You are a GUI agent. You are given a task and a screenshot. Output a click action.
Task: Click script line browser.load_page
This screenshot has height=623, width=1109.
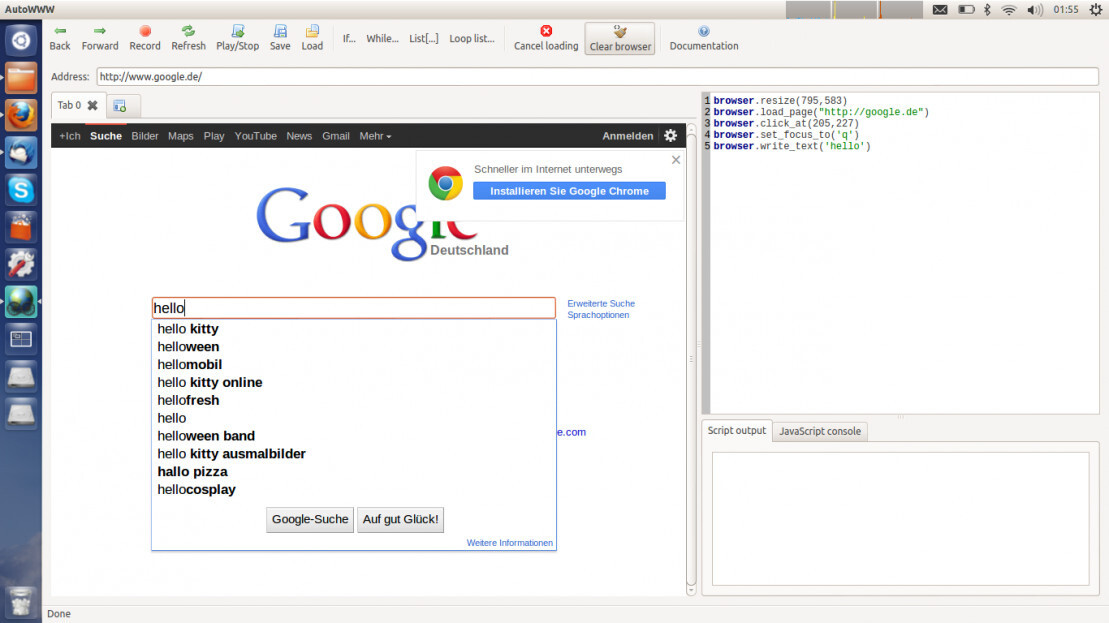[x=821, y=112]
